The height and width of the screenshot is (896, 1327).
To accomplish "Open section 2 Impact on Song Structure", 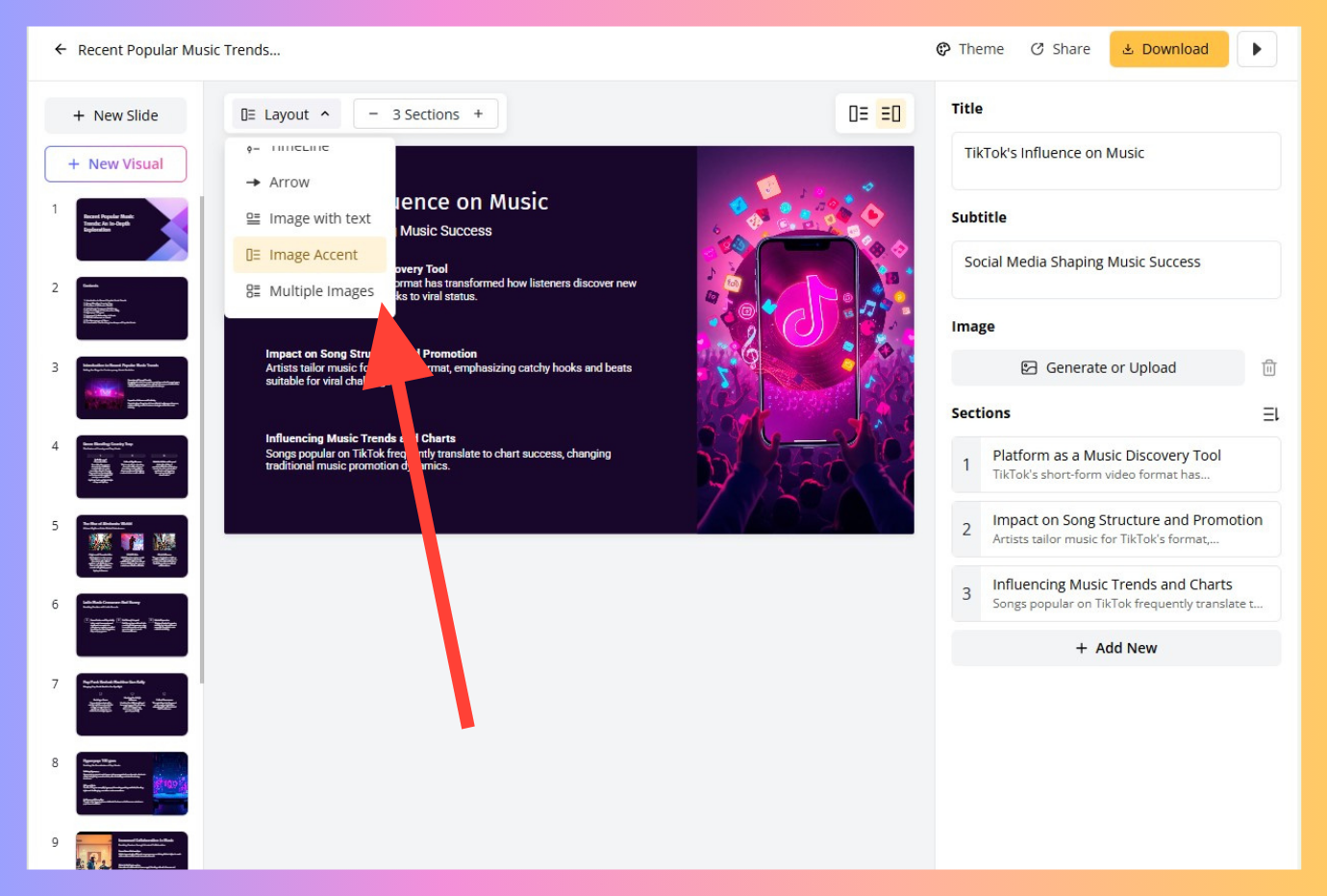I will click(x=1115, y=529).
